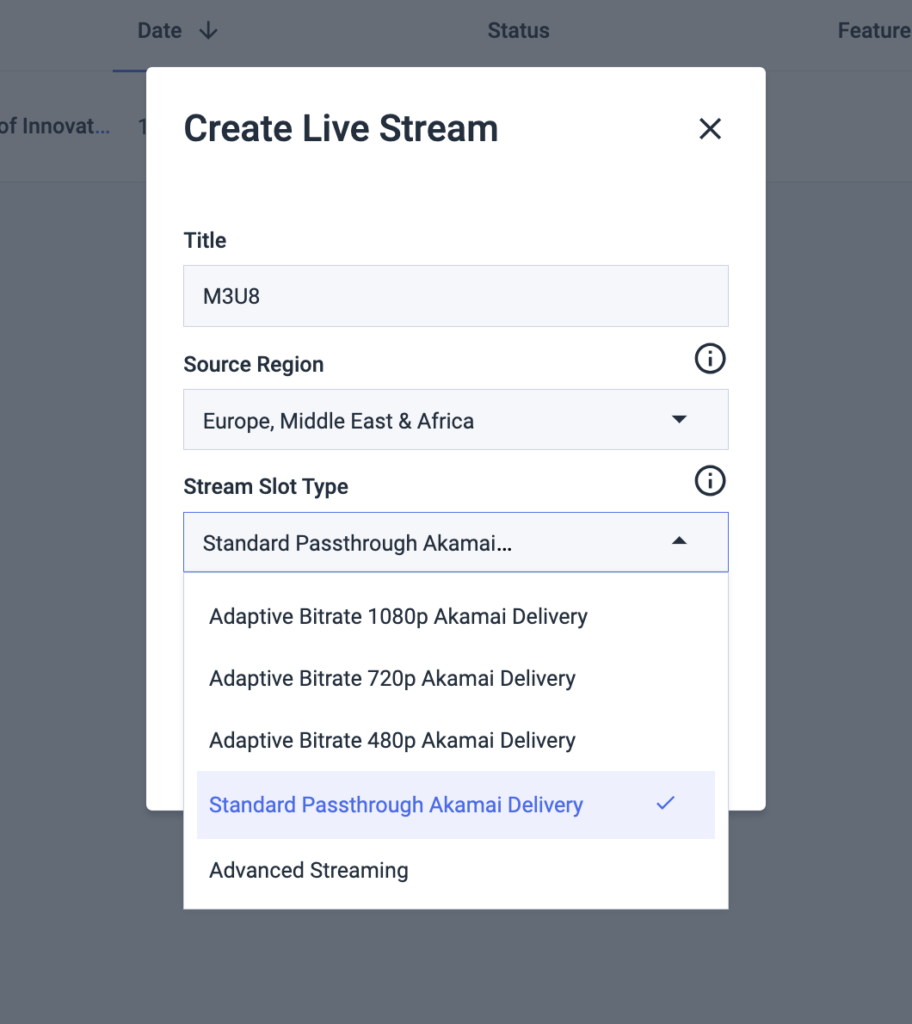Click the X to dismiss Create Live Stream

[x=710, y=128]
